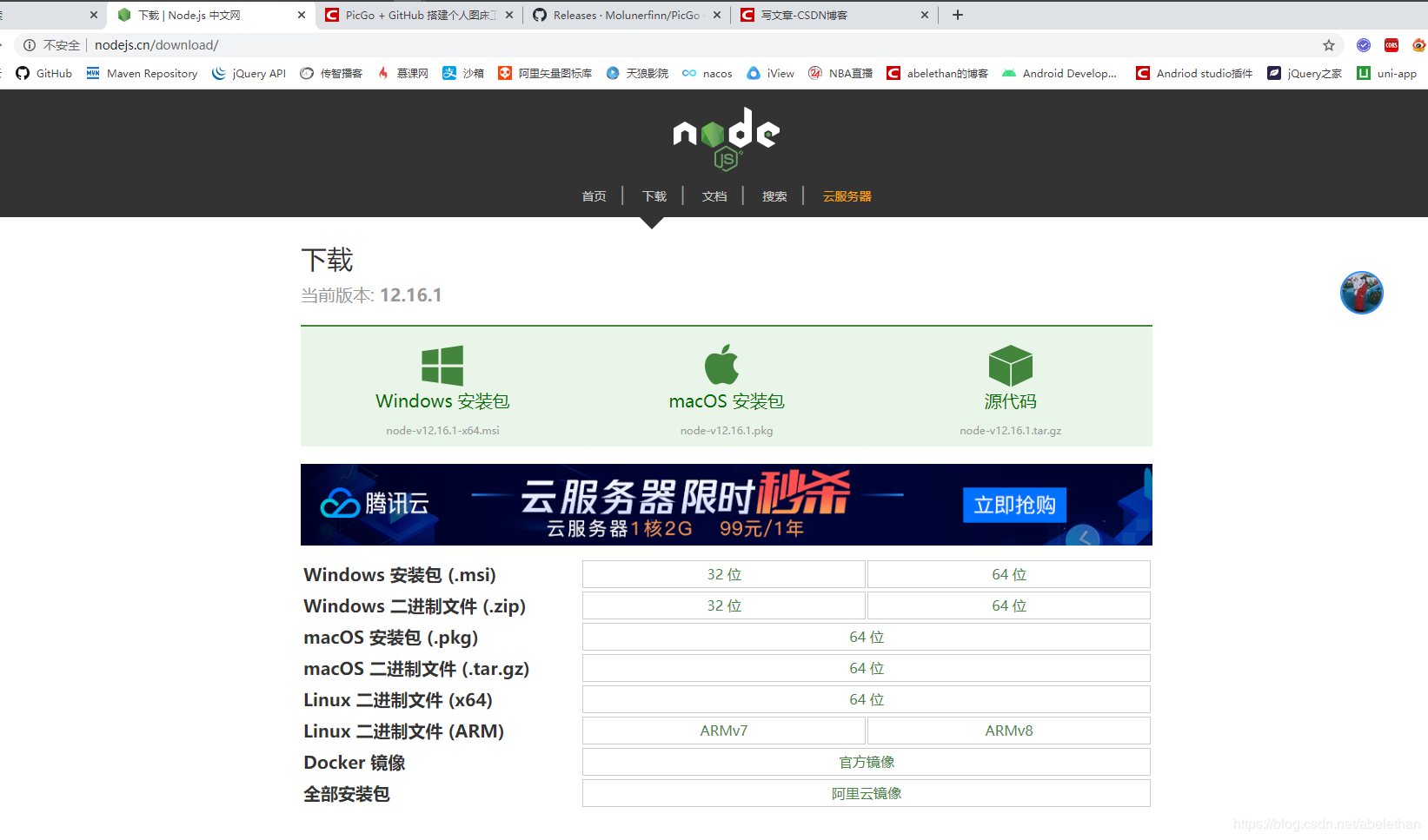The width and height of the screenshot is (1428, 840).
Task: Download node-v12.16.1.pkg link
Action: pos(726,430)
